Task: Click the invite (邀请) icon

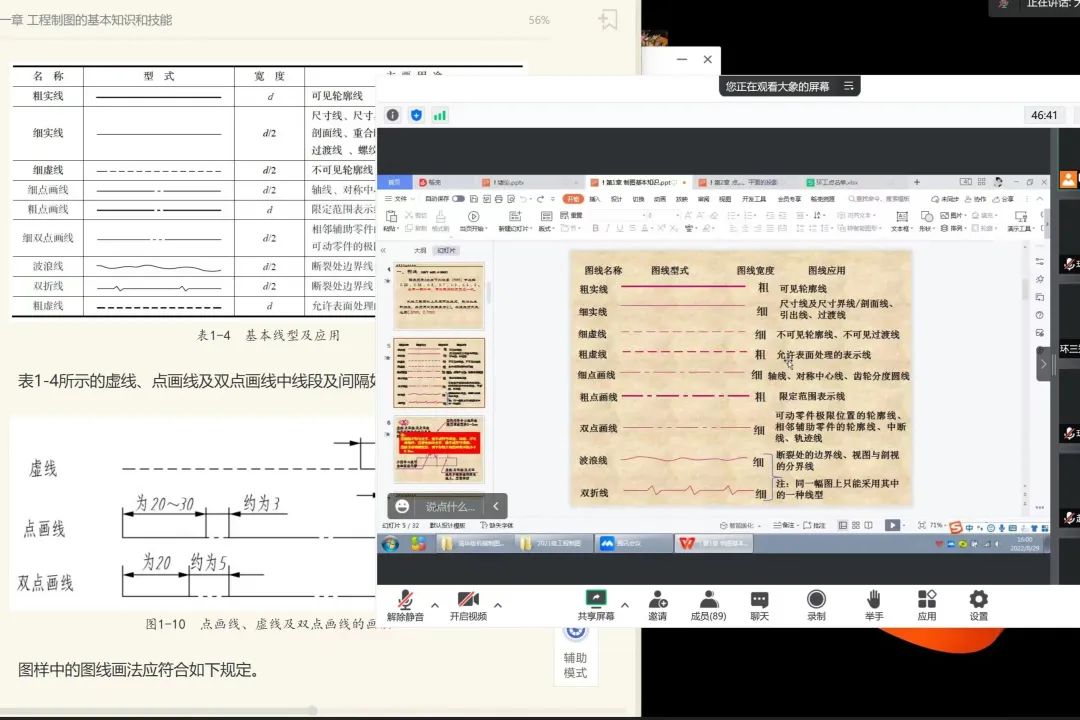Action: coord(657,601)
